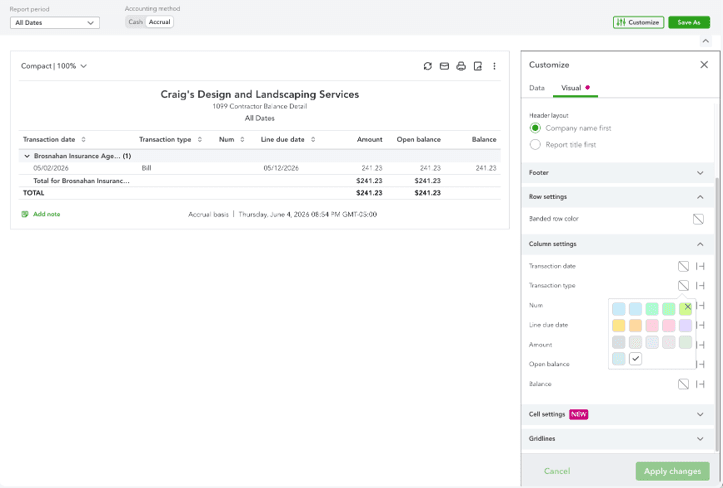Open the Banded row color picker icon
723x488 pixels.
(x=698, y=219)
